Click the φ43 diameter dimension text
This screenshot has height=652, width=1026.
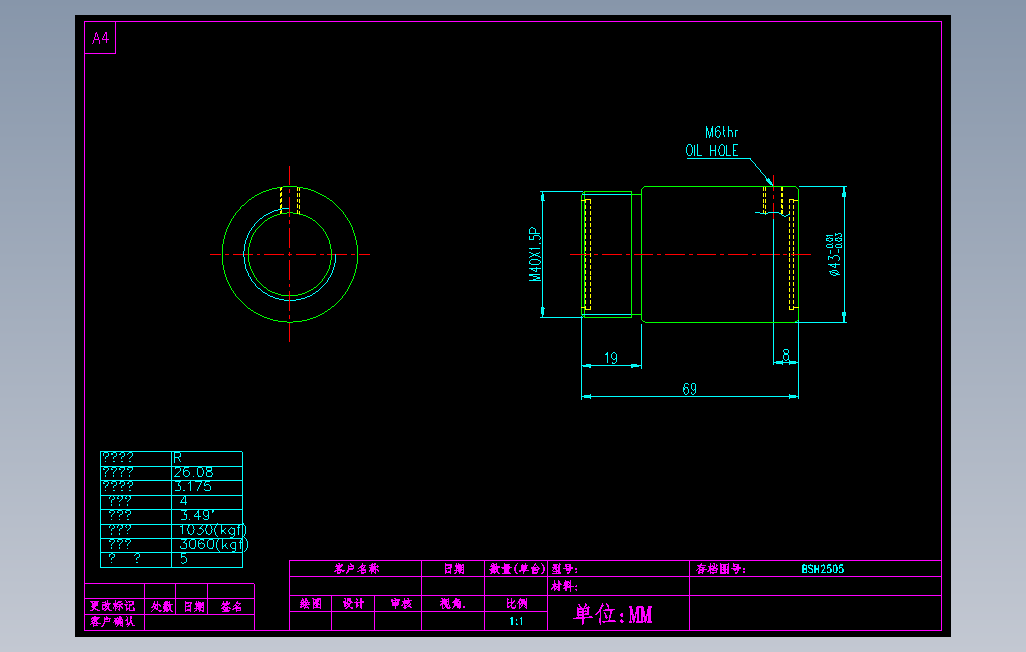click(834, 255)
